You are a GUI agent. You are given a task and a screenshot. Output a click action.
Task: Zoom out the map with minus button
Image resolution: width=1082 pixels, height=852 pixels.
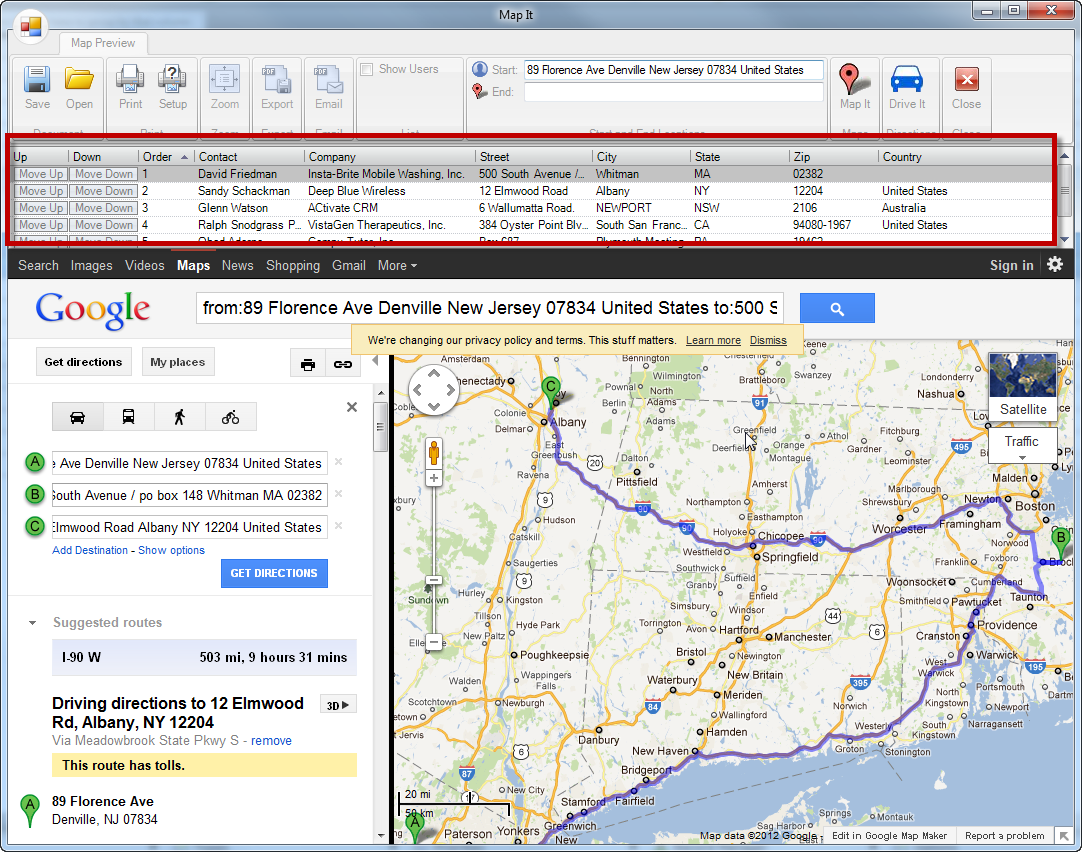point(433,642)
